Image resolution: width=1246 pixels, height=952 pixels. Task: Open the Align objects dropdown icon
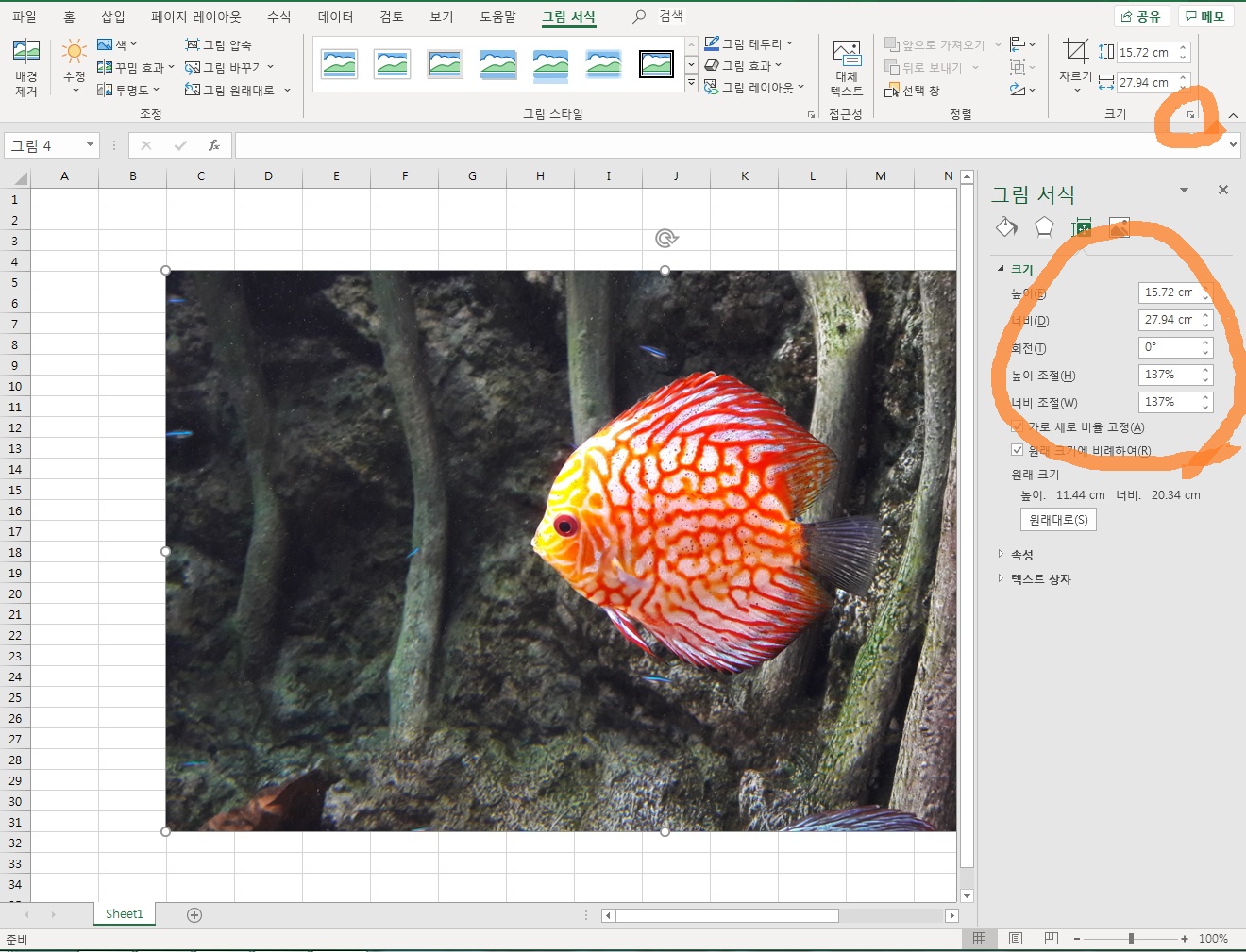pyautogui.click(x=1022, y=44)
